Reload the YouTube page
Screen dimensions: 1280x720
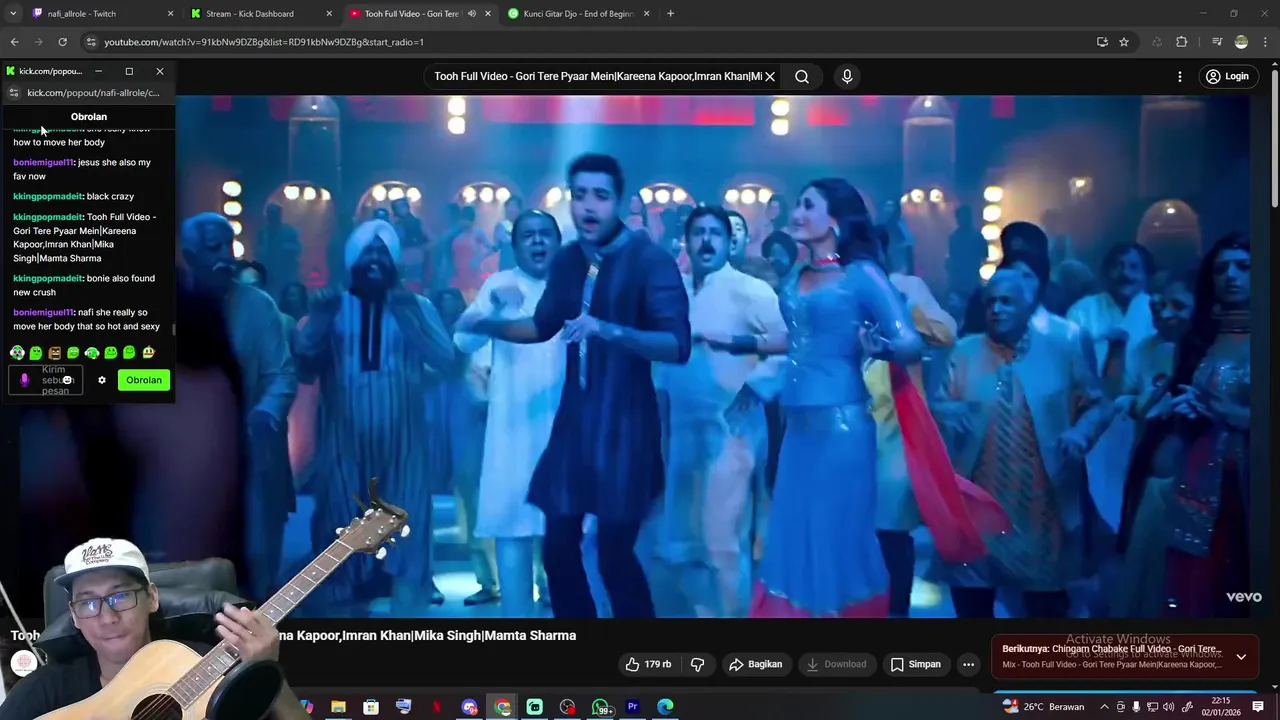tap(62, 42)
